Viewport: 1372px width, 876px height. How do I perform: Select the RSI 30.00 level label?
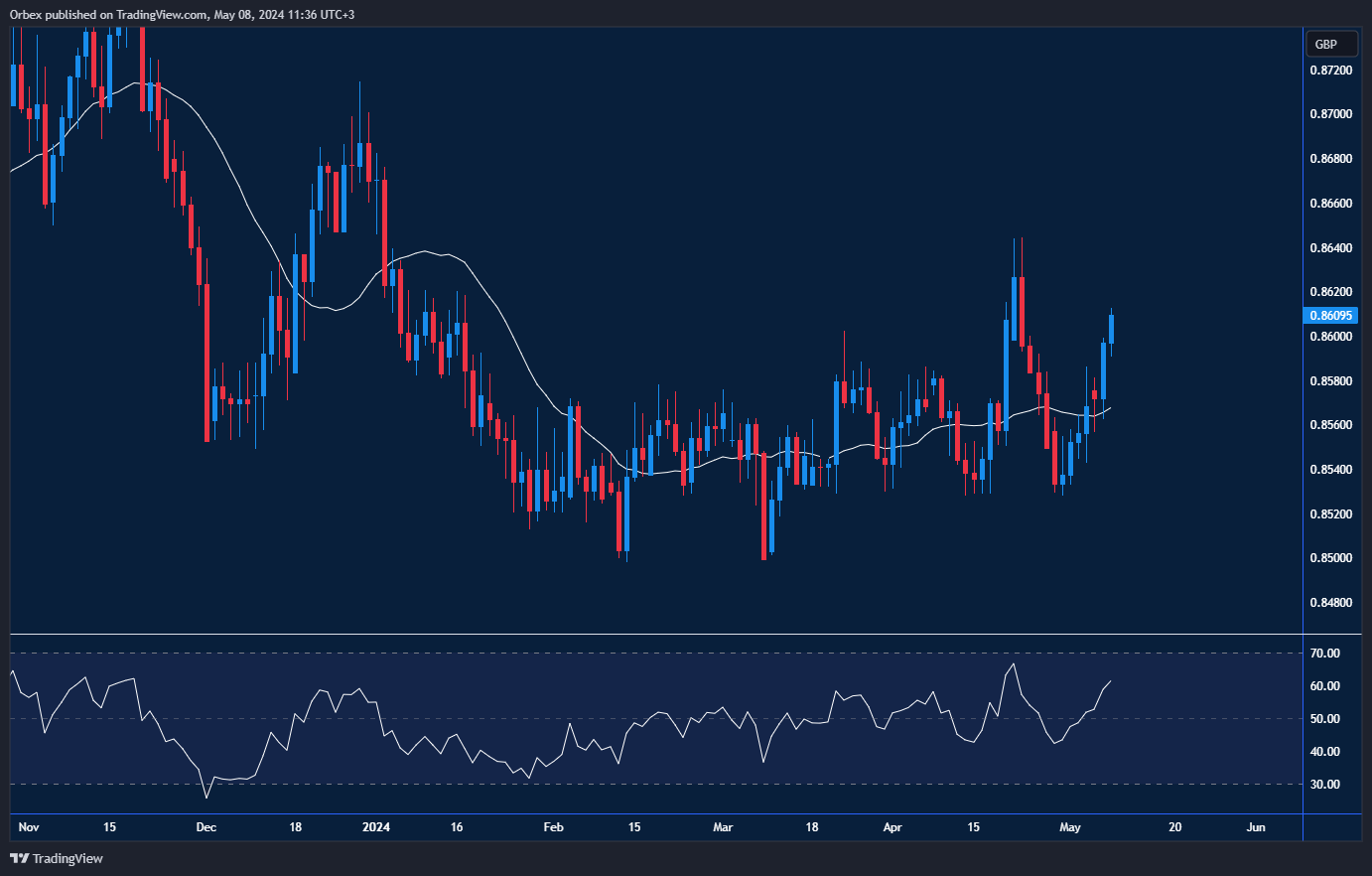pyautogui.click(x=1324, y=785)
